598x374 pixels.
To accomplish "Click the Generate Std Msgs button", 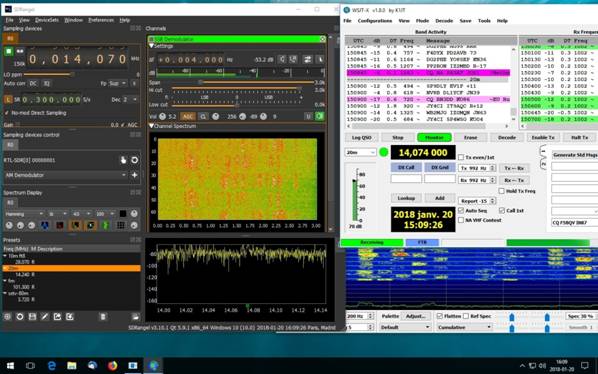I will [x=575, y=155].
